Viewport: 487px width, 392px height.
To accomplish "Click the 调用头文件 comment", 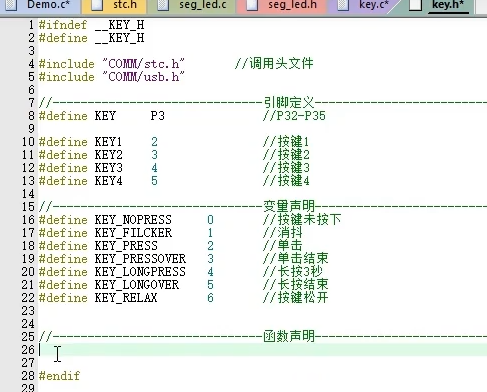I will click(x=274, y=64).
